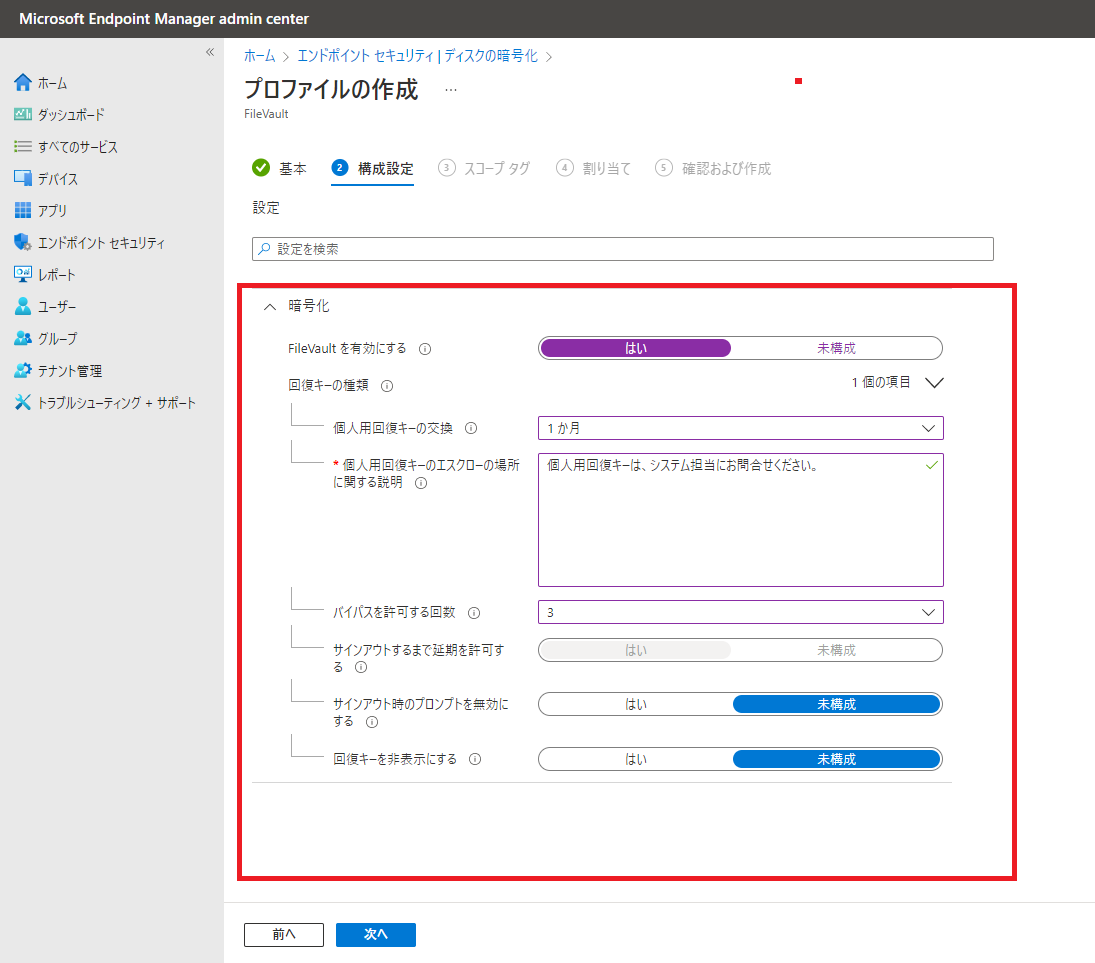Open エンドポイント セキュリティ in the sidebar

[101, 242]
